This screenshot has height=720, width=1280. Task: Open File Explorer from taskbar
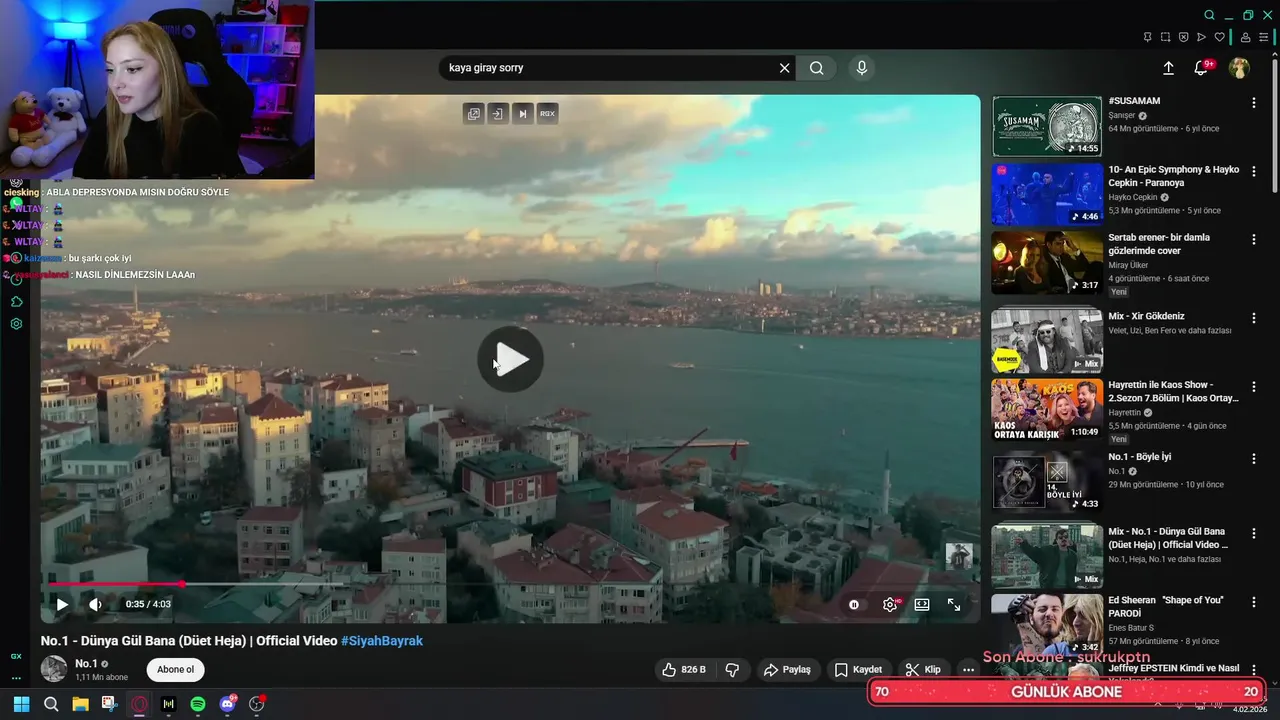tap(80, 704)
